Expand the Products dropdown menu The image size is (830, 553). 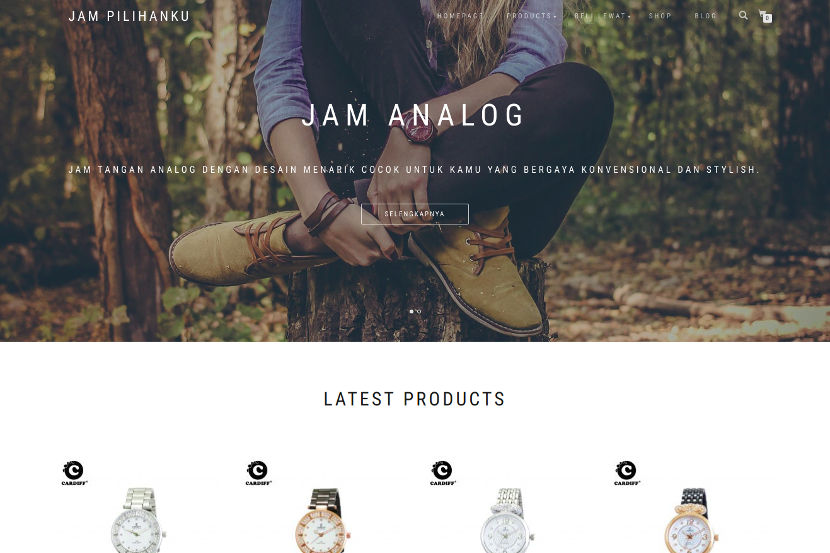coord(531,16)
